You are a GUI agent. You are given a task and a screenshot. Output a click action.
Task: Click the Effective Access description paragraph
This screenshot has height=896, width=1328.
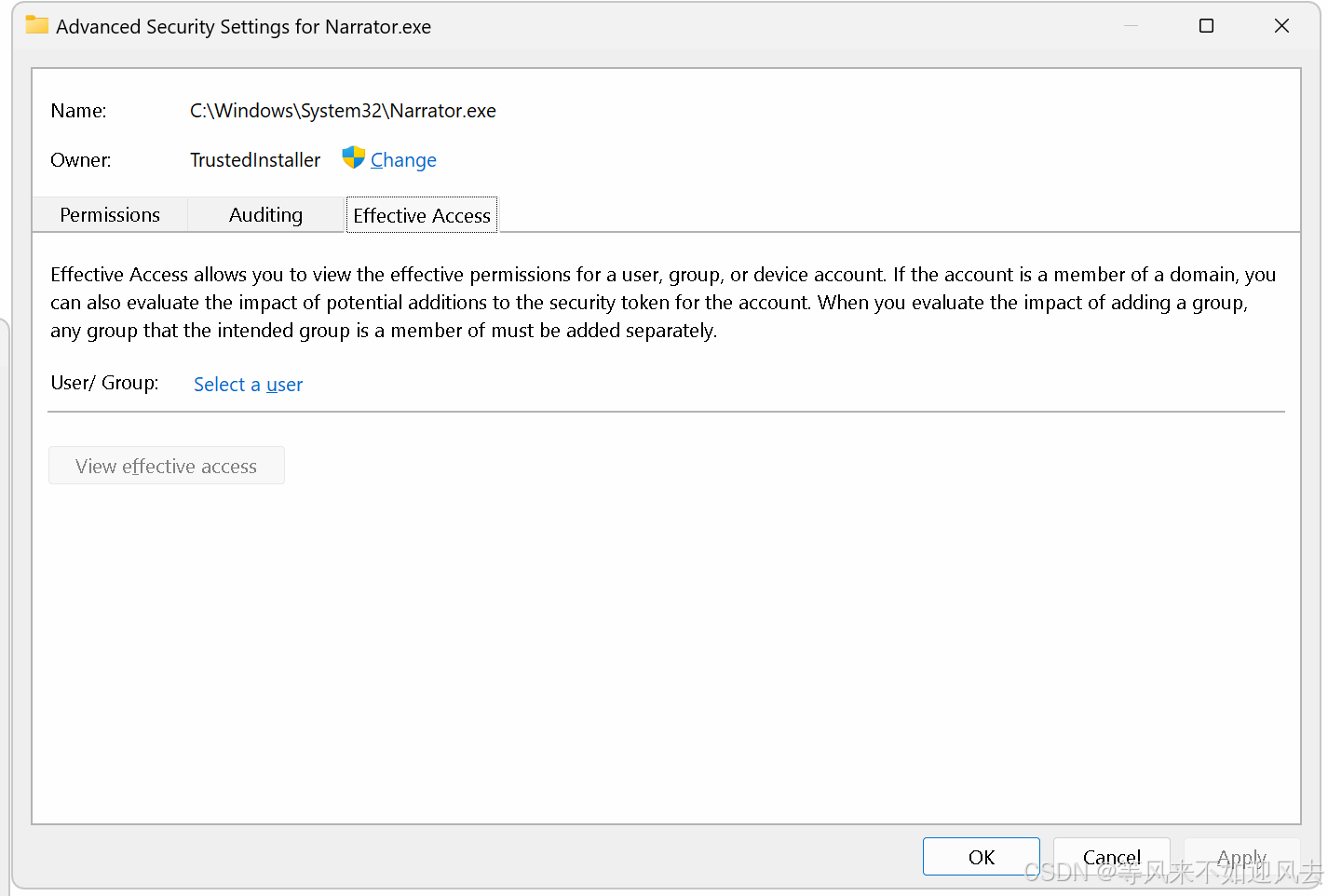tap(663, 303)
